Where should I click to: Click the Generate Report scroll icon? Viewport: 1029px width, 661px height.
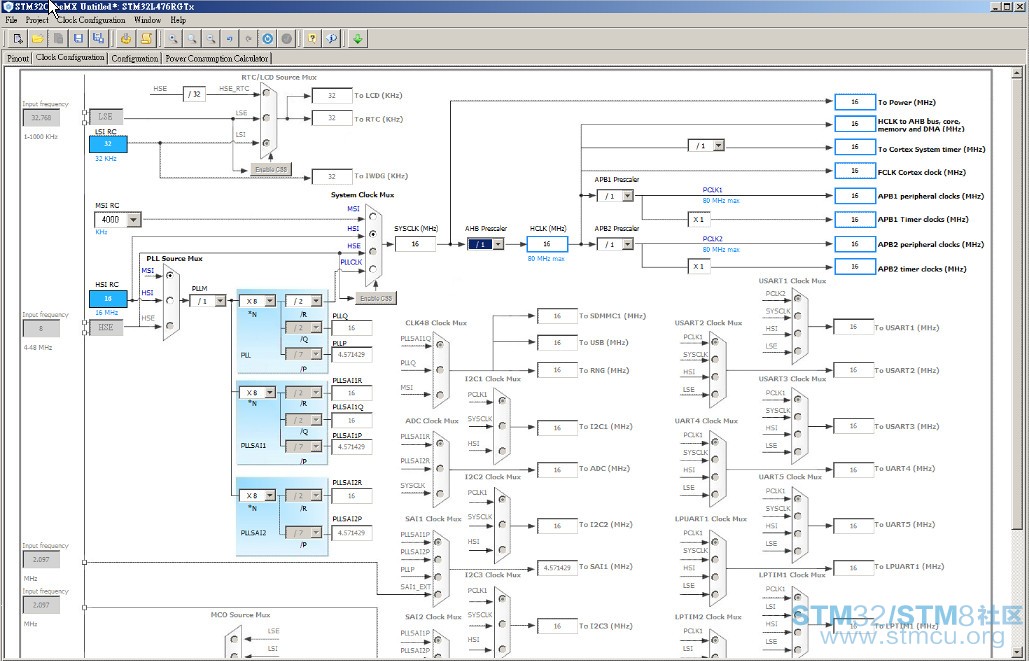(x=146, y=39)
